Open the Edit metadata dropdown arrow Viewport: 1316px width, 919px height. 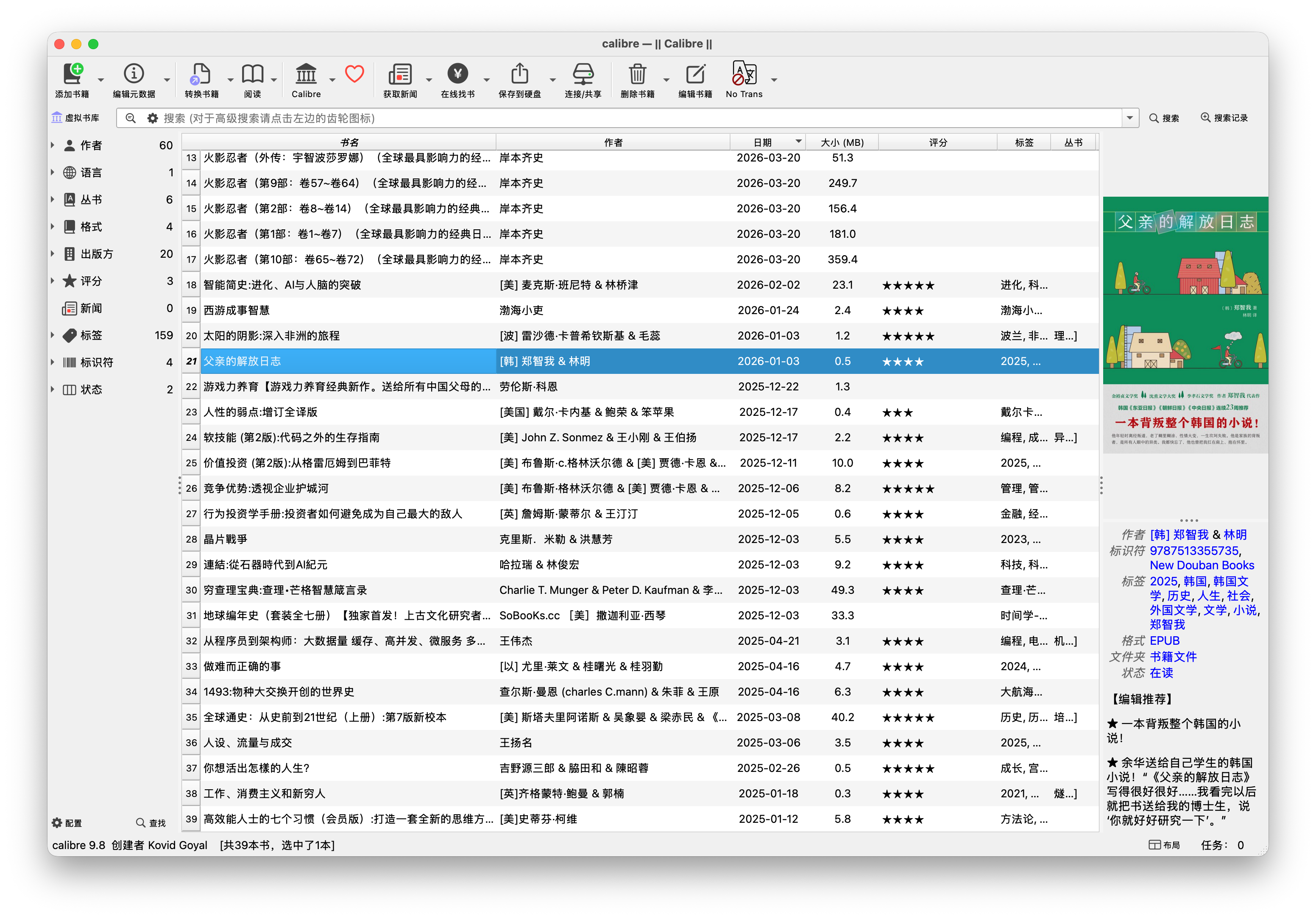(167, 80)
